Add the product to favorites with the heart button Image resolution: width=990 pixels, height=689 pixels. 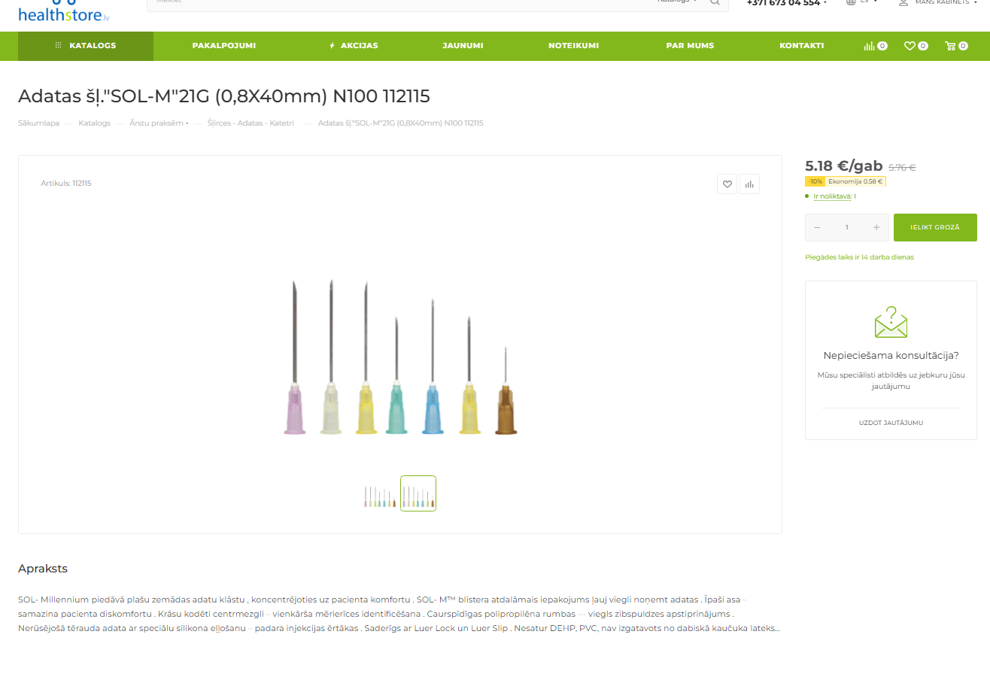click(727, 184)
